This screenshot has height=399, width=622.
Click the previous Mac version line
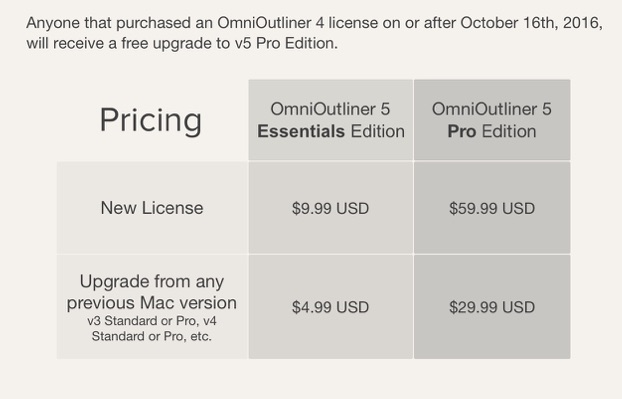[x=152, y=303]
